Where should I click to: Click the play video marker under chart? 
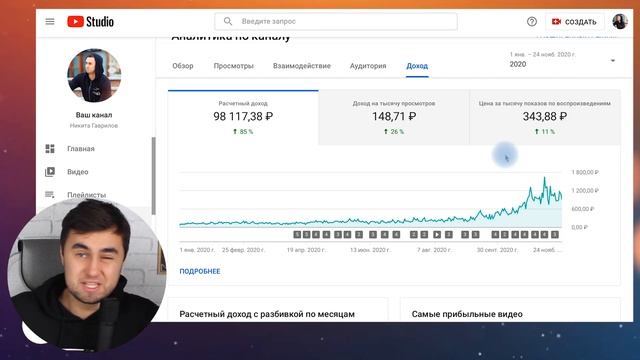click(437, 235)
